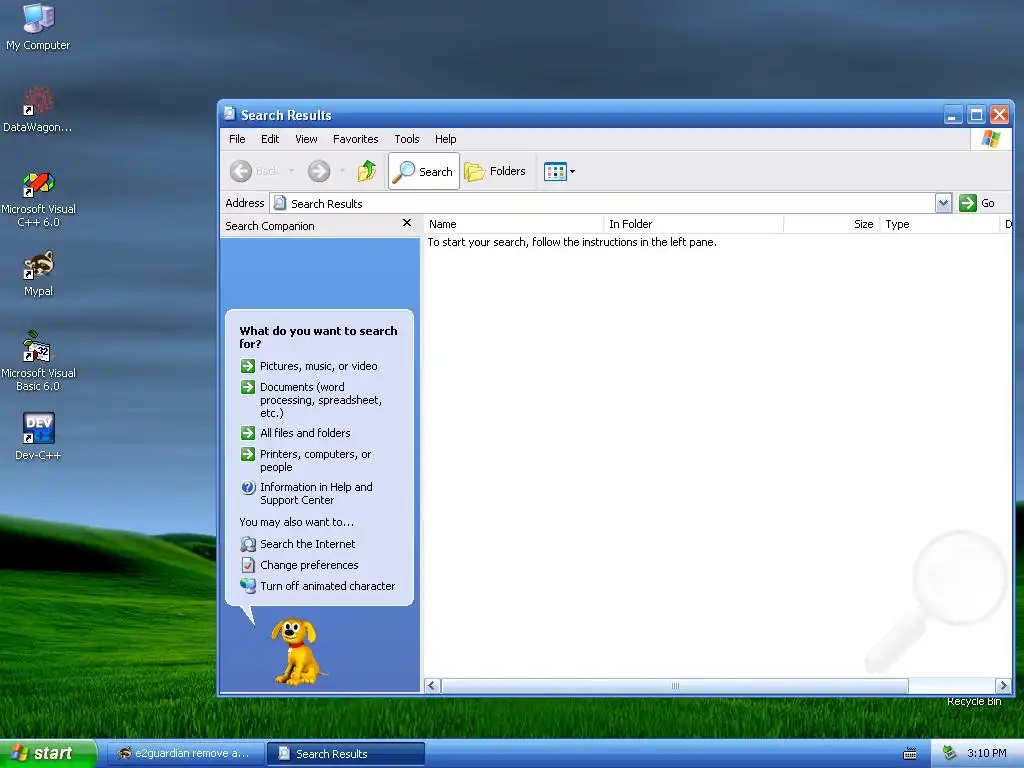Show the Folders pane
Screen dimensions: 1024x768
click(495, 171)
